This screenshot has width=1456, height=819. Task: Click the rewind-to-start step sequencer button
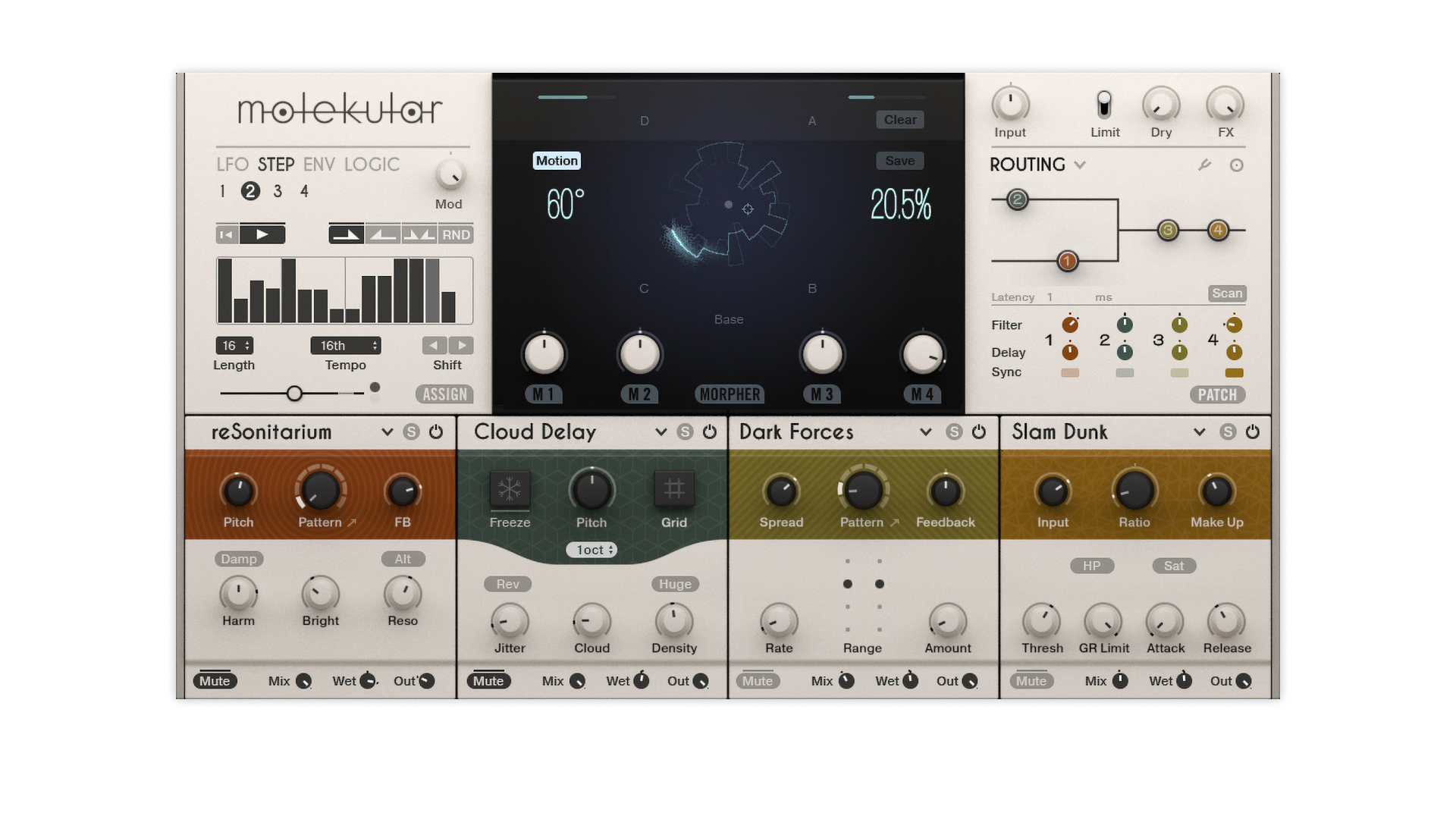click(227, 235)
